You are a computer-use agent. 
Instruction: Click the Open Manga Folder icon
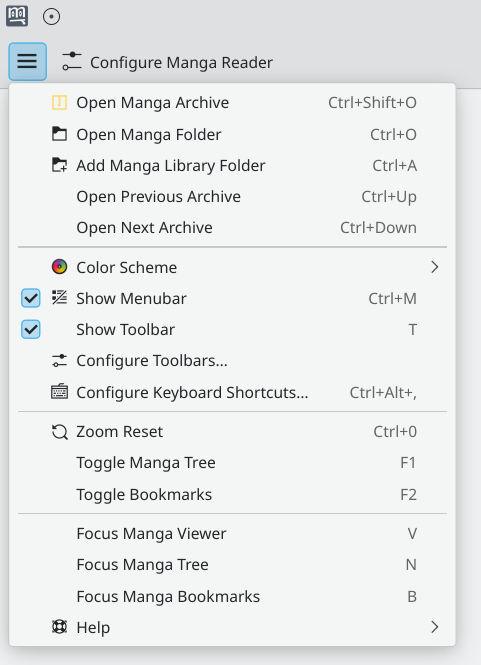pyautogui.click(x=59, y=134)
